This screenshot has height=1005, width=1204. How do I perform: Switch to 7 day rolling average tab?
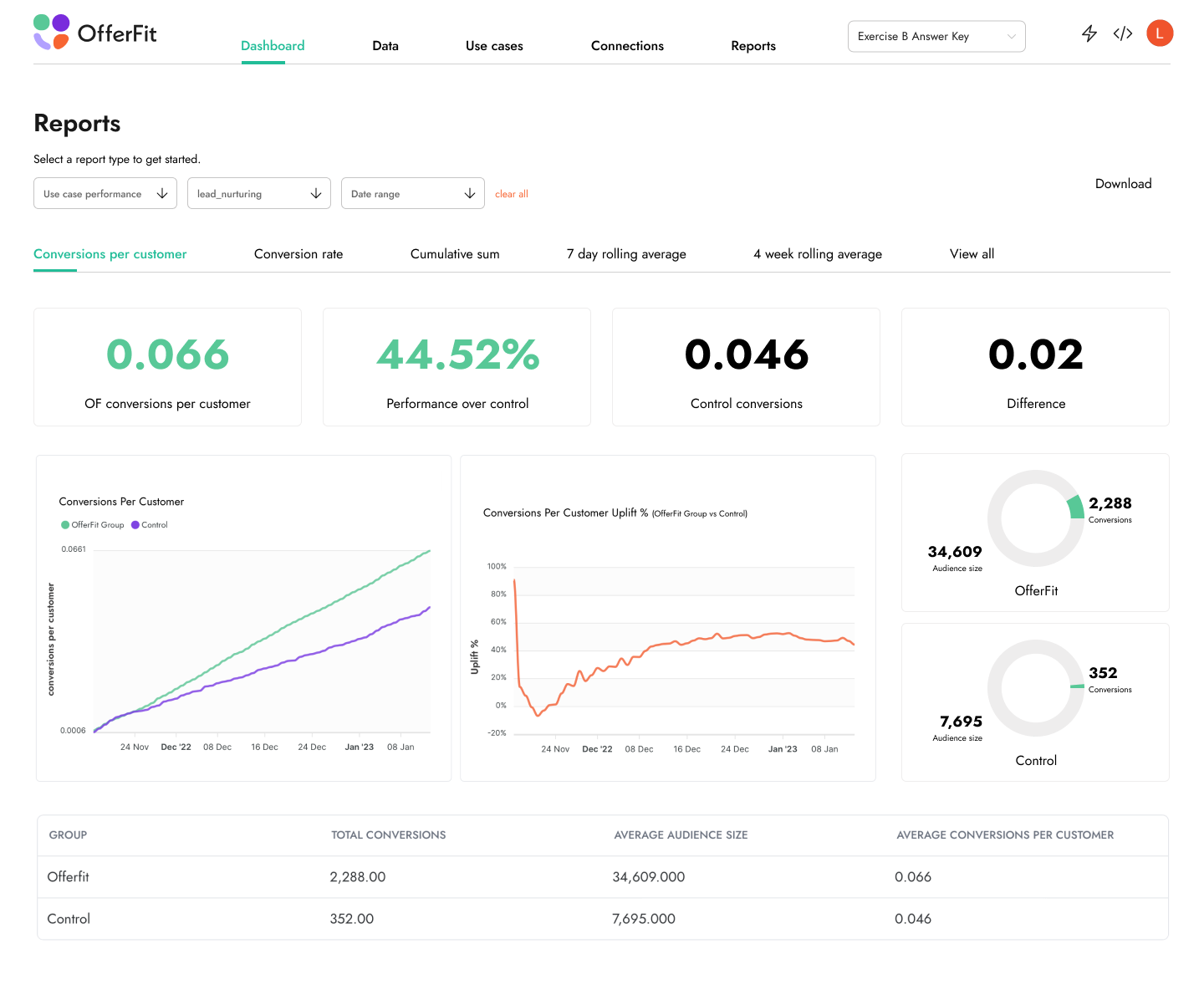626,254
